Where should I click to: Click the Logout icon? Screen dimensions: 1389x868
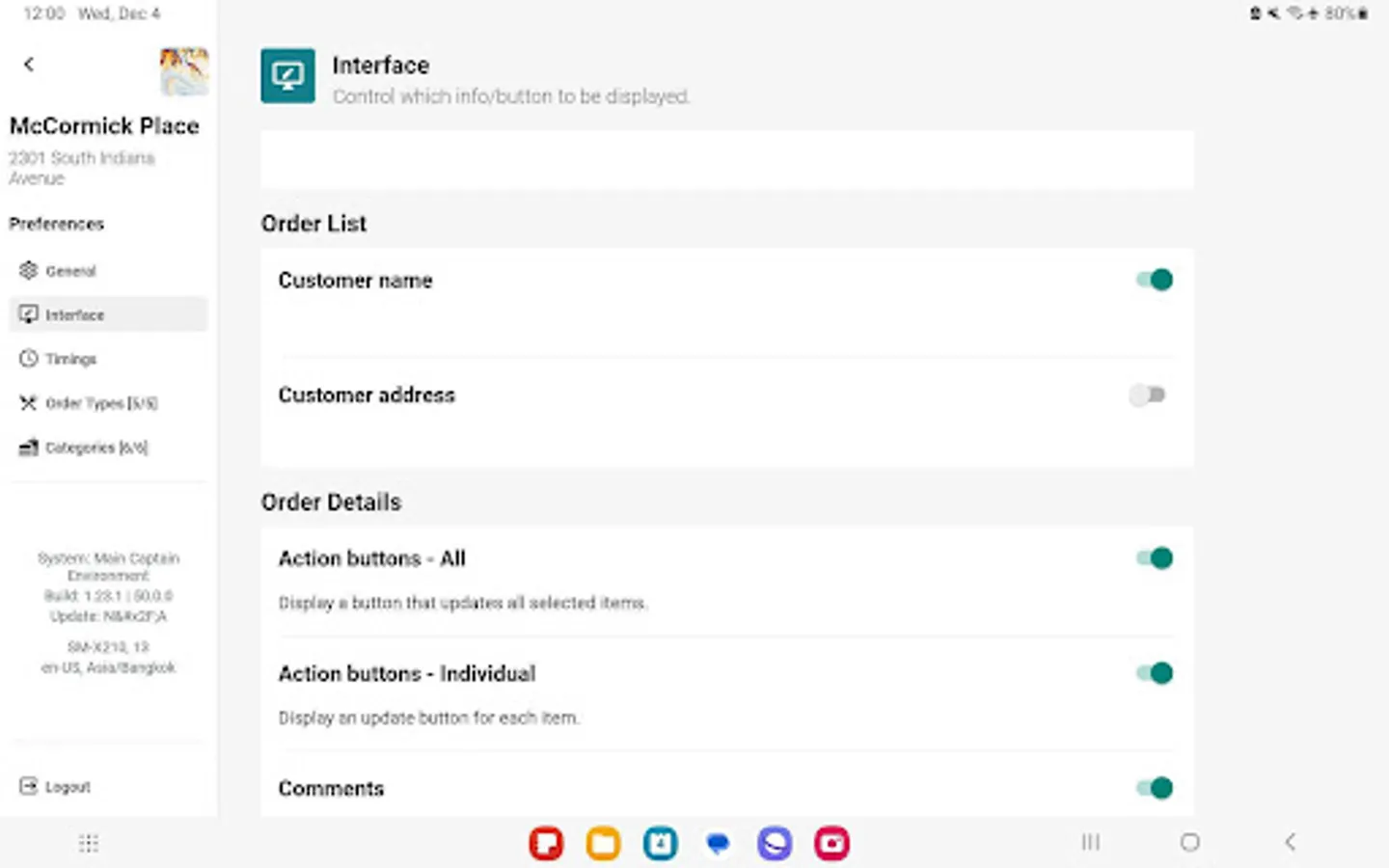pos(30,786)
